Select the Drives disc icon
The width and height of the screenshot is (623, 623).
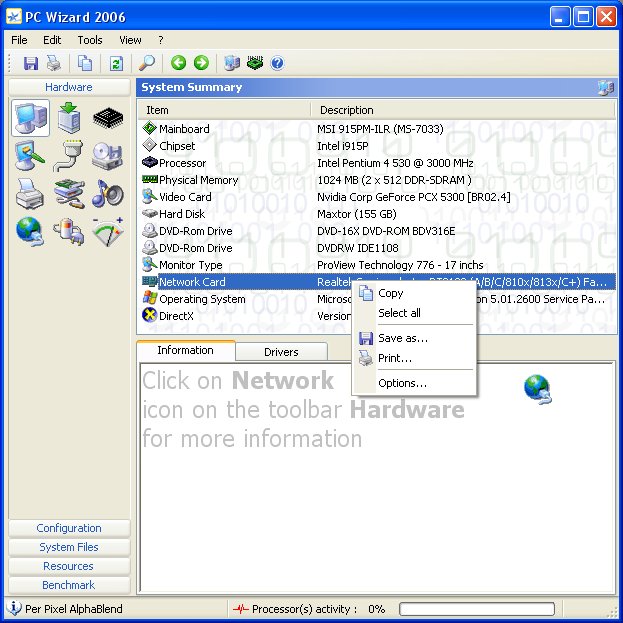(x=107, y=156)
